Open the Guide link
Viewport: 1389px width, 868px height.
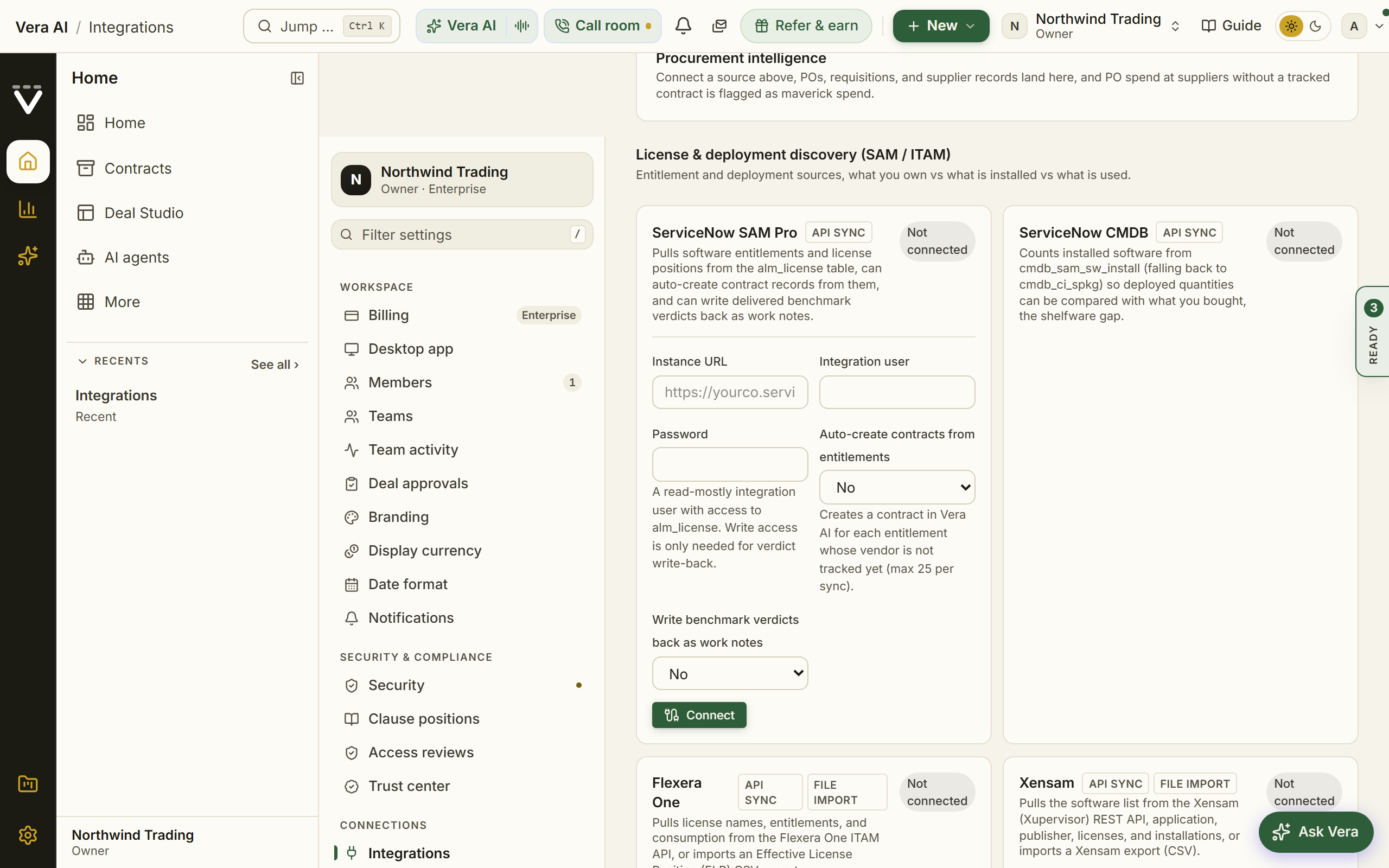click(x=1231, y=26)
